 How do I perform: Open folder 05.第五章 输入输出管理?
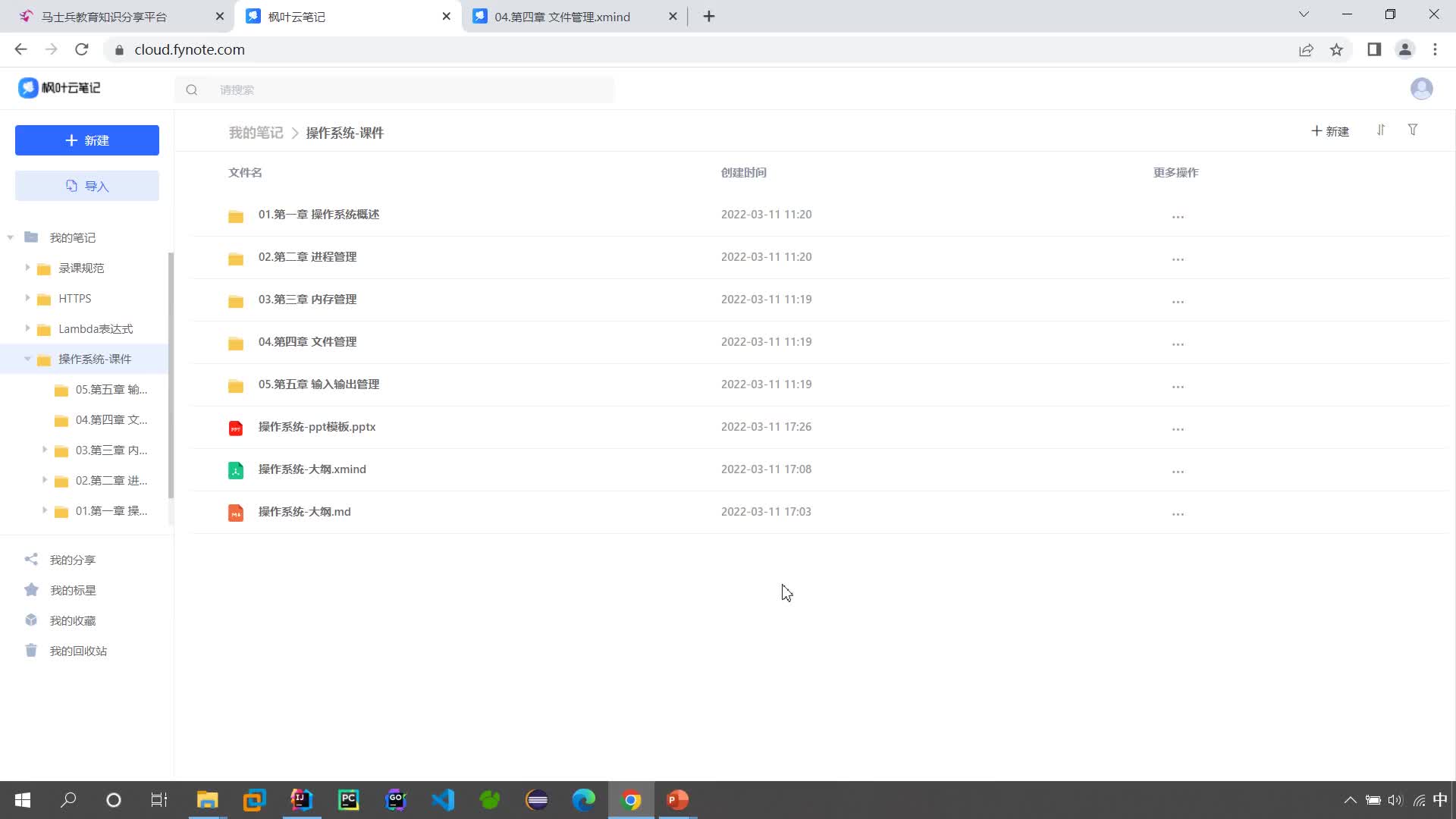coord(318,384)
